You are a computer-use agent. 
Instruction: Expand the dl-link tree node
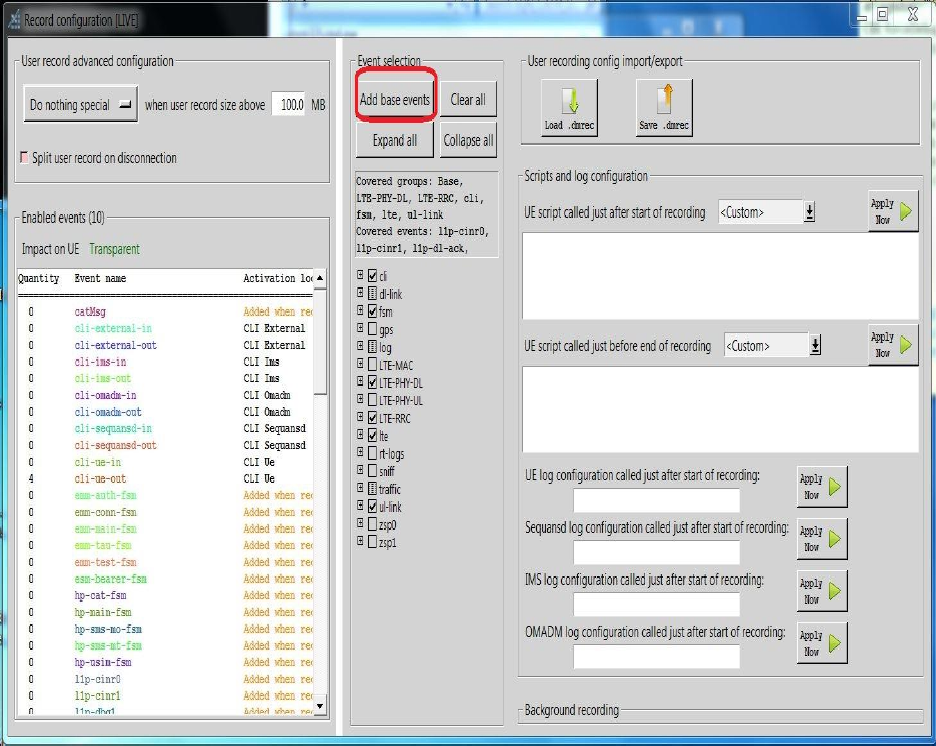(x=360, y=292)
